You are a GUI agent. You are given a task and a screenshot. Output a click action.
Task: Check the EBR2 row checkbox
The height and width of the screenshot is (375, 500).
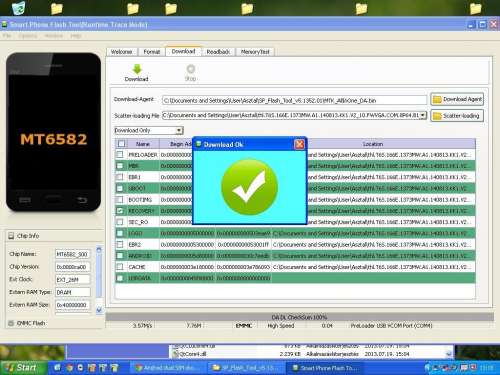(x=120, y=244)
